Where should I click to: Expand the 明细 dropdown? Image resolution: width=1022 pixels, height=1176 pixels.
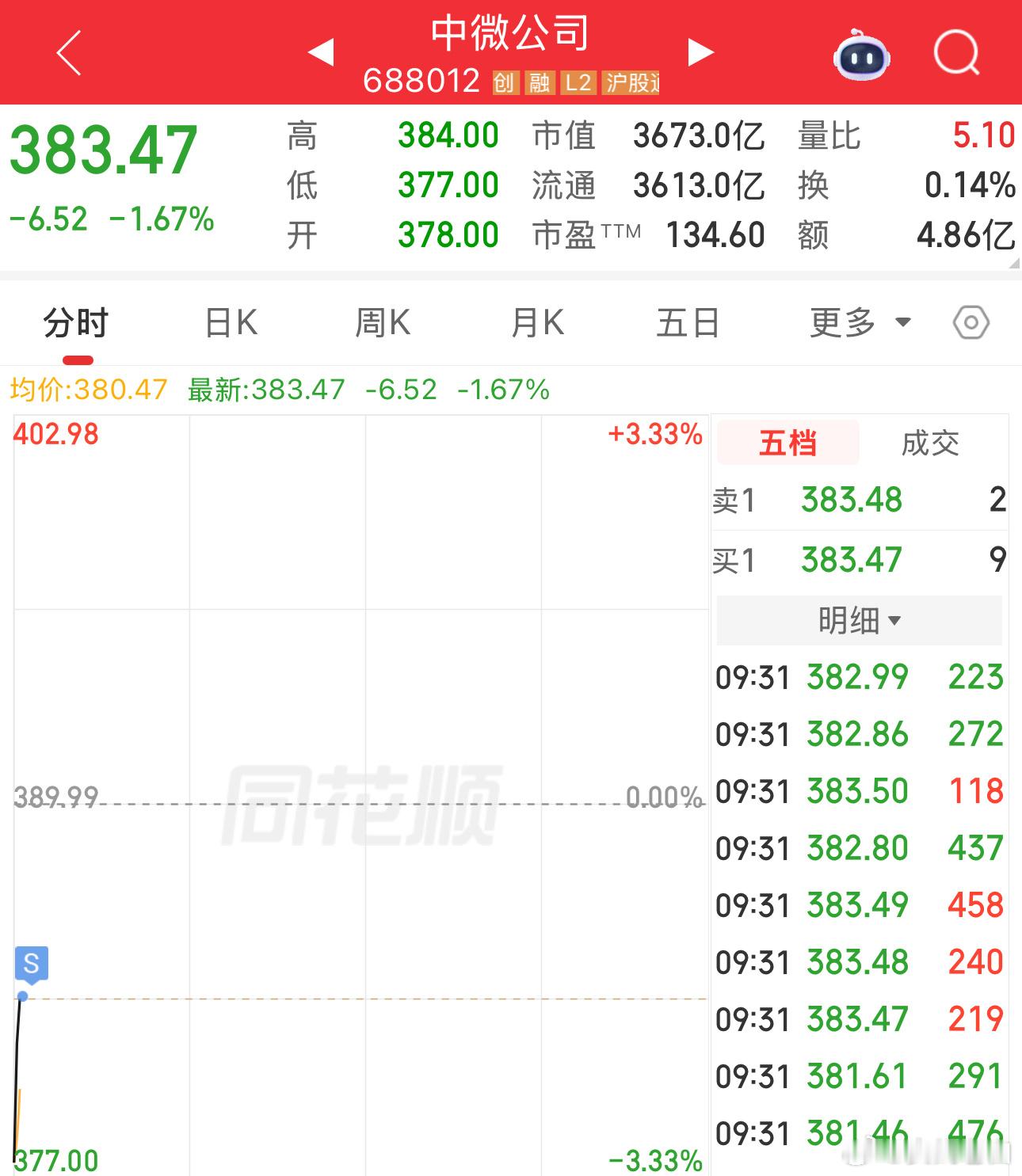(x=860, y=620)
